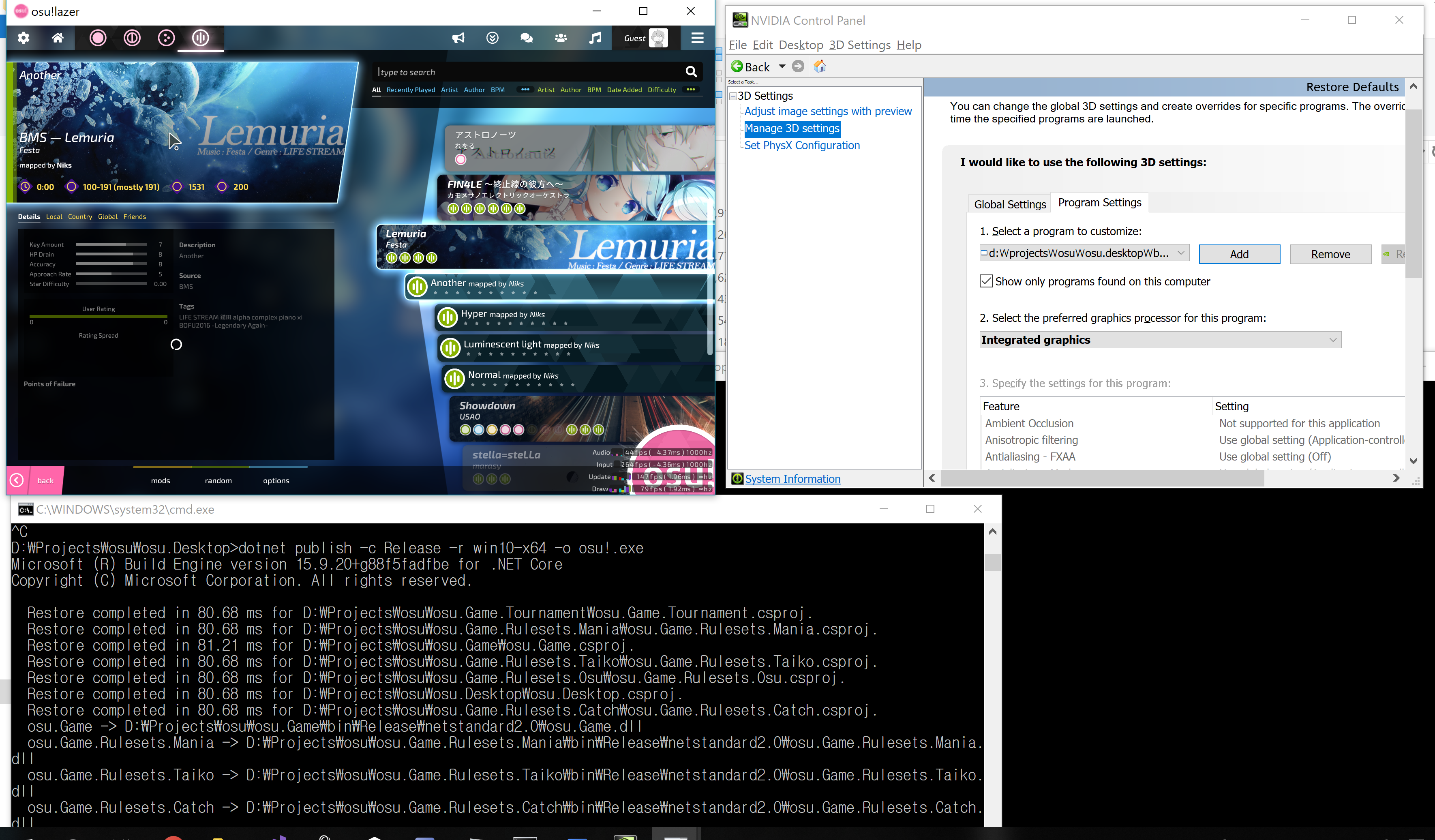
Task: Expand the green sort-by more options dots
Action: pyautogui.click(x=691, y=90)
